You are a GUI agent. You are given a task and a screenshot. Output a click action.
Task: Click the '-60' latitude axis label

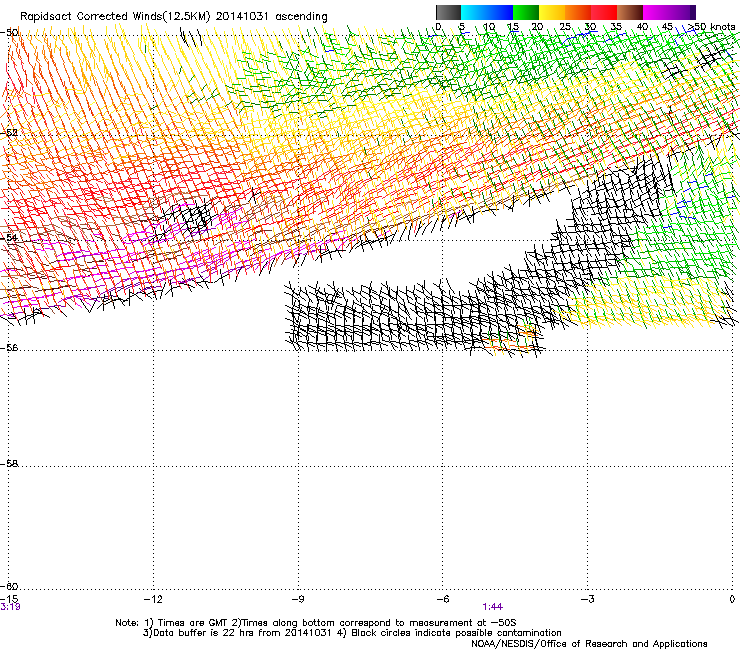[9, 586]
